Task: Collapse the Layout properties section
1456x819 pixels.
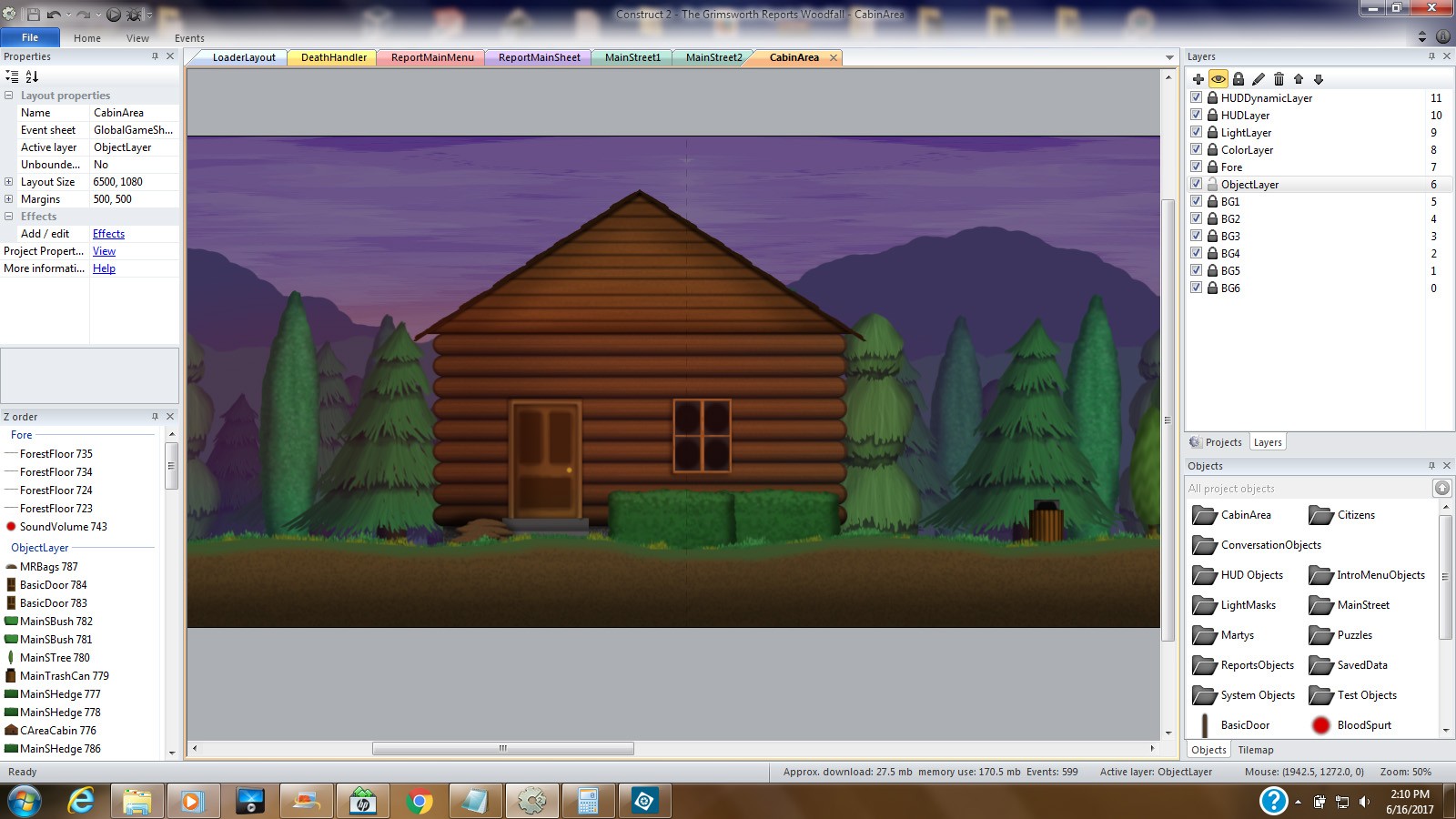Action: click(x=9, y=96)
